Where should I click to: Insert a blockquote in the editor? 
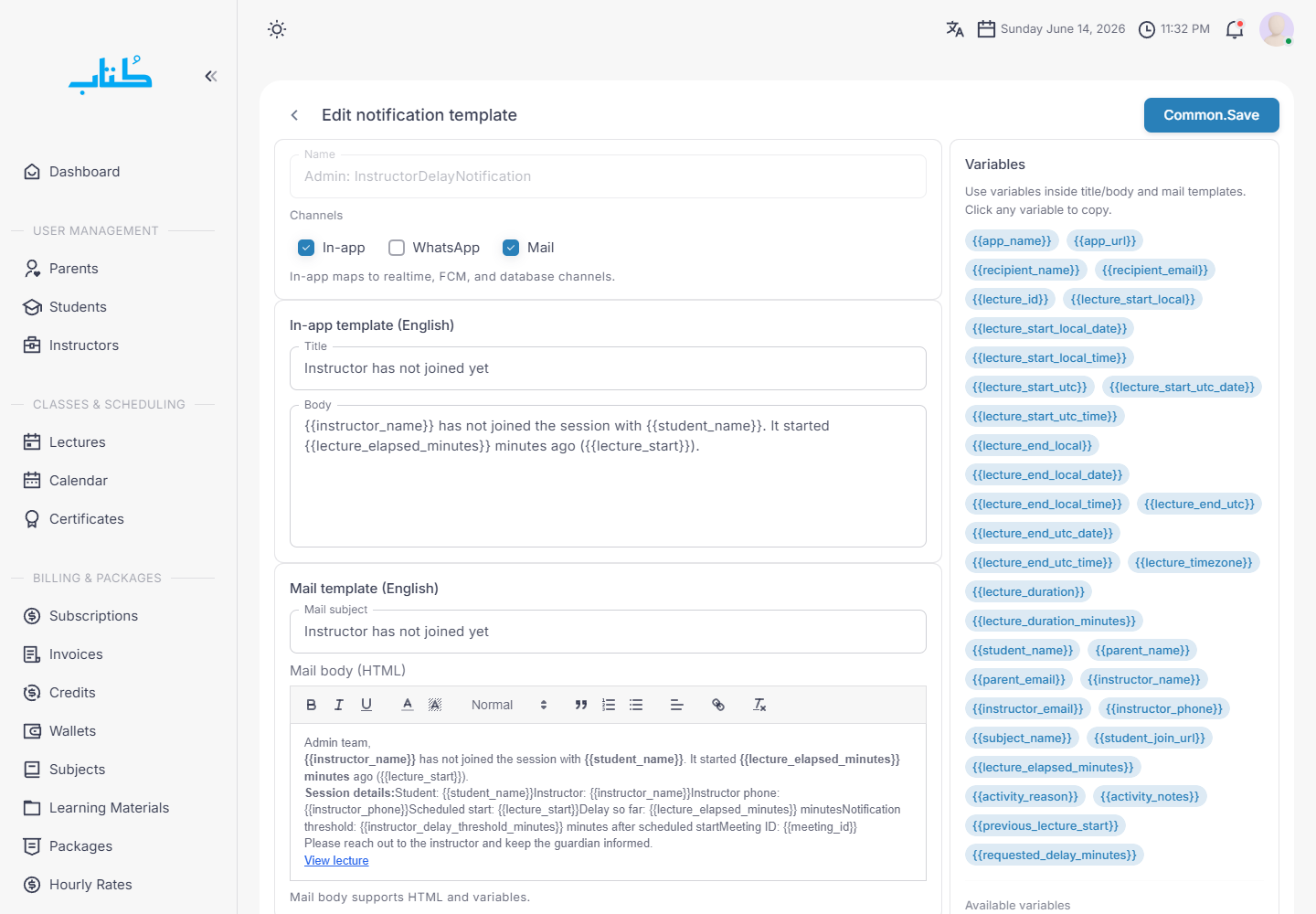[x=581, y=705]
